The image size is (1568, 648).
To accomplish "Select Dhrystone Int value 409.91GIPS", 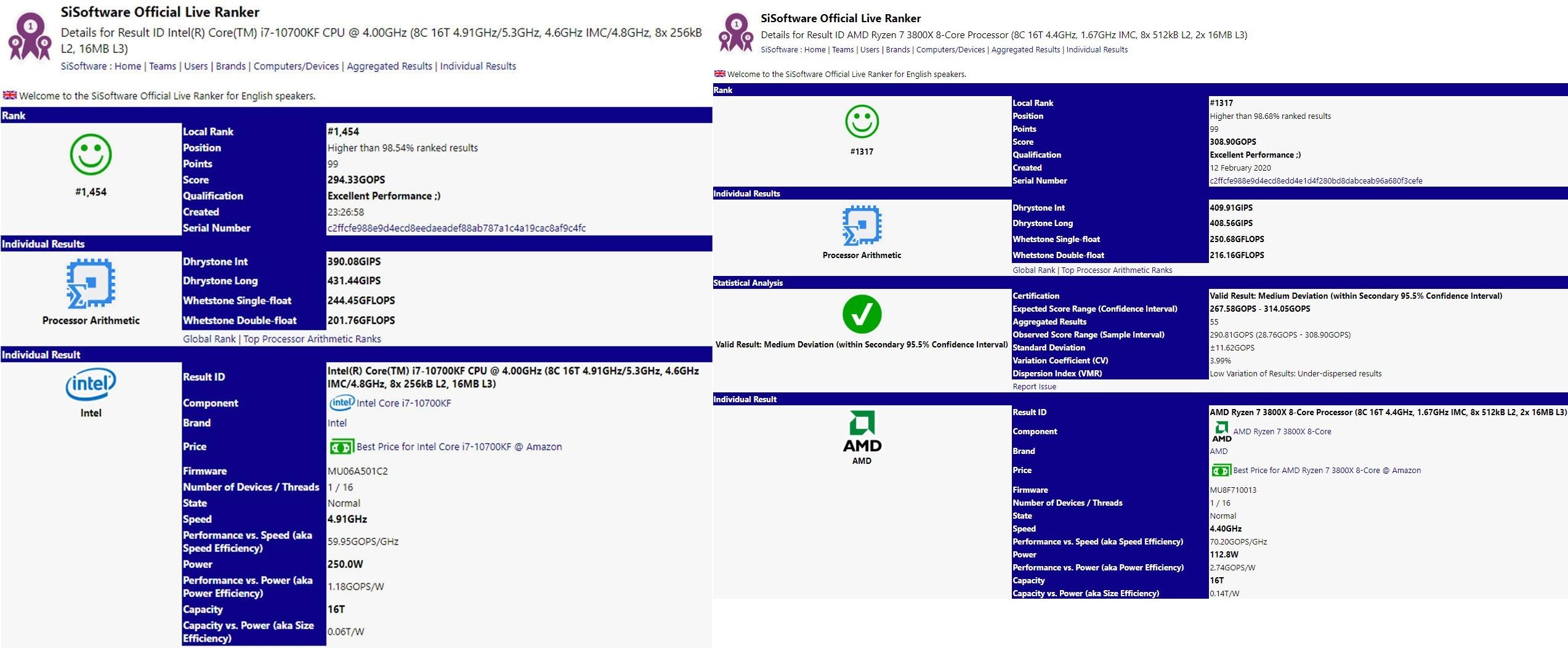I will pos(1231,208).
